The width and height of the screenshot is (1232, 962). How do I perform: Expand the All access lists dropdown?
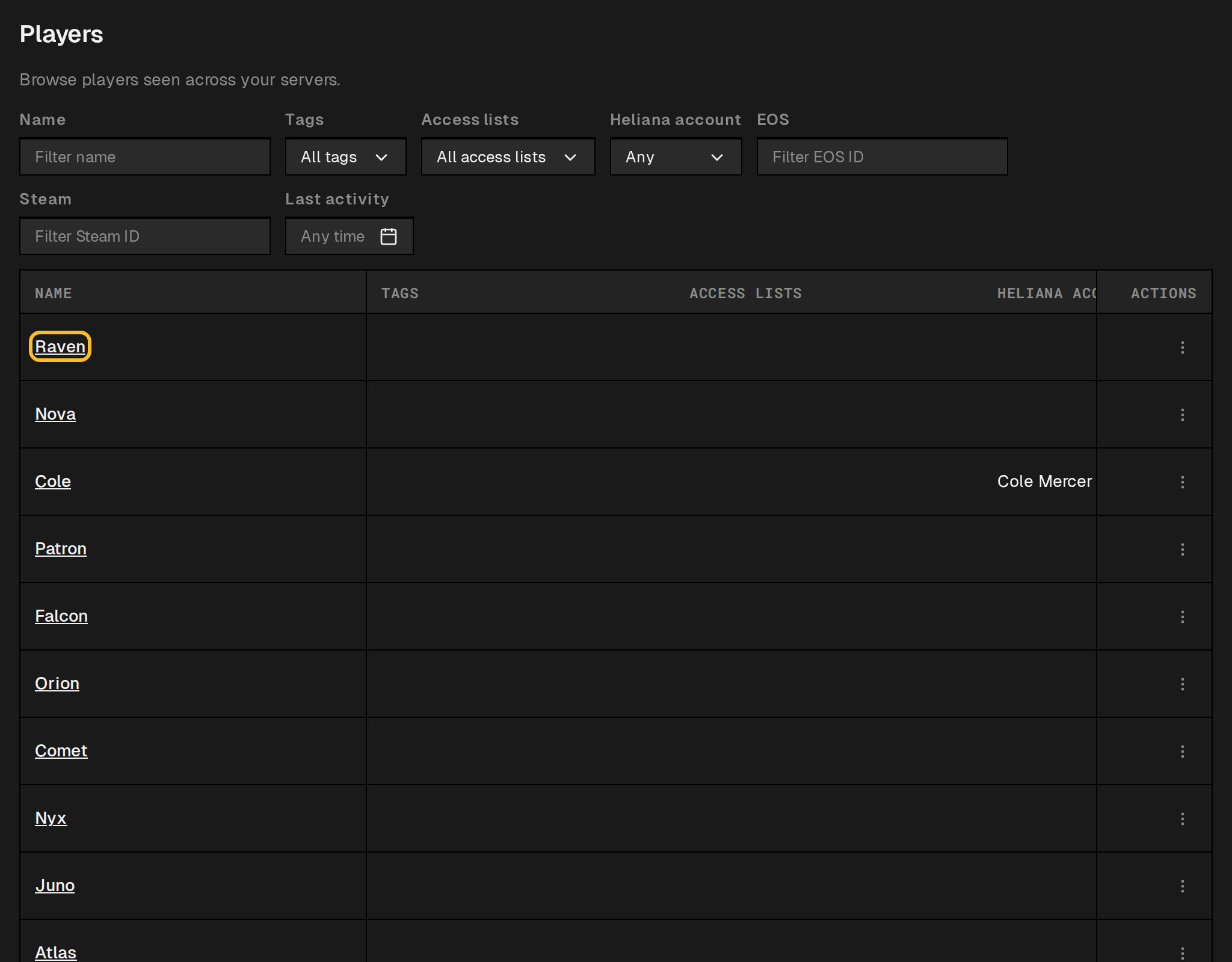[508, 157]
